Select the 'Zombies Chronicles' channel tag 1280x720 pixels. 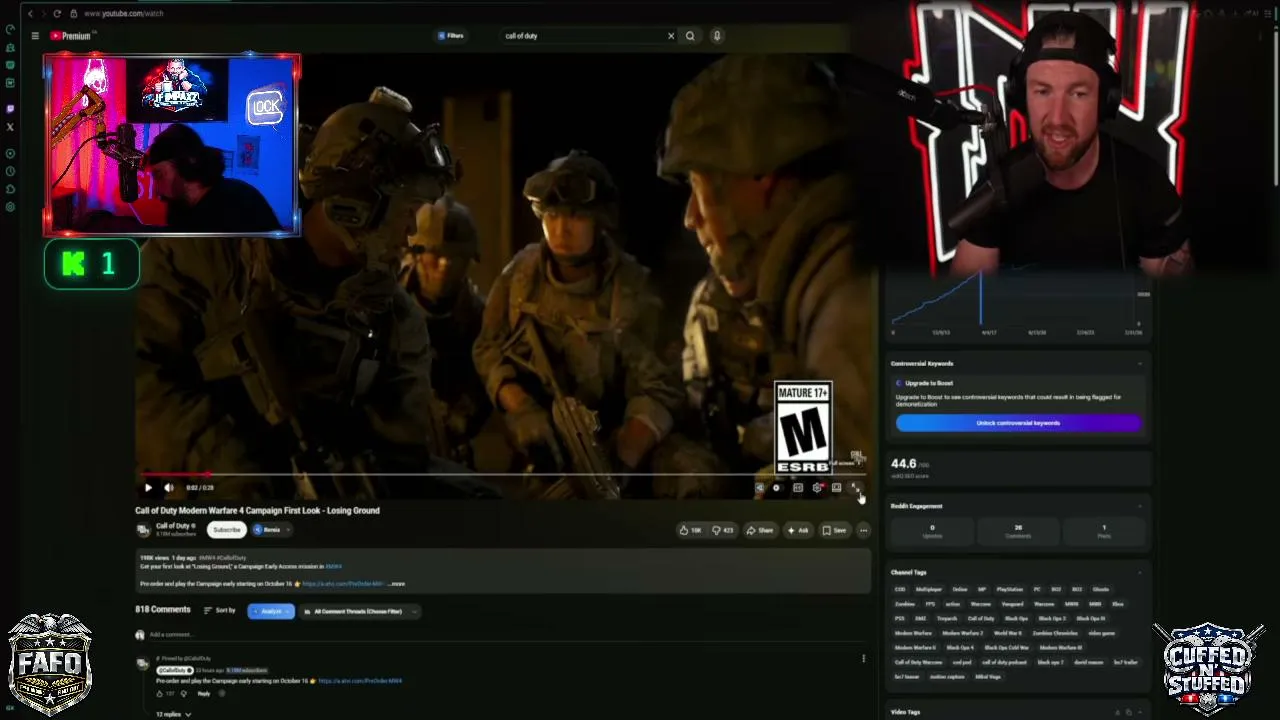1056,633
